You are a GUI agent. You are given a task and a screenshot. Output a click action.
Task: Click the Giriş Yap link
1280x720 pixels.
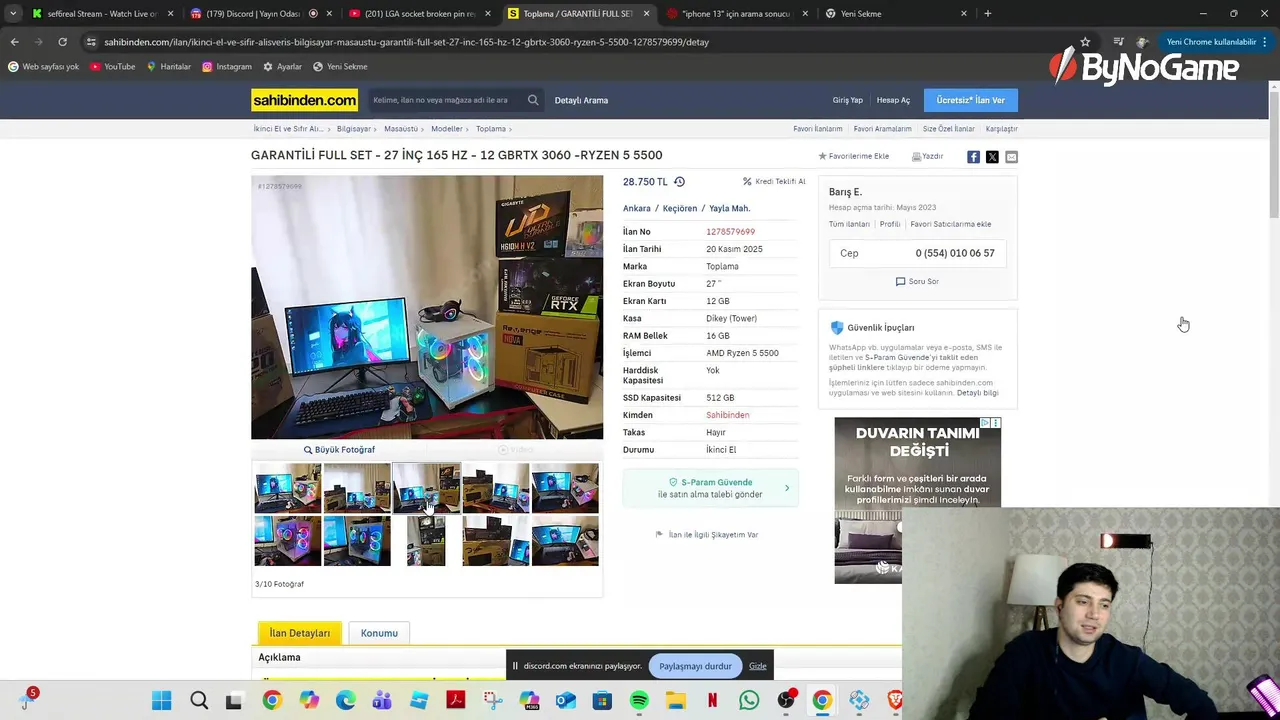[x=847, y=100]
